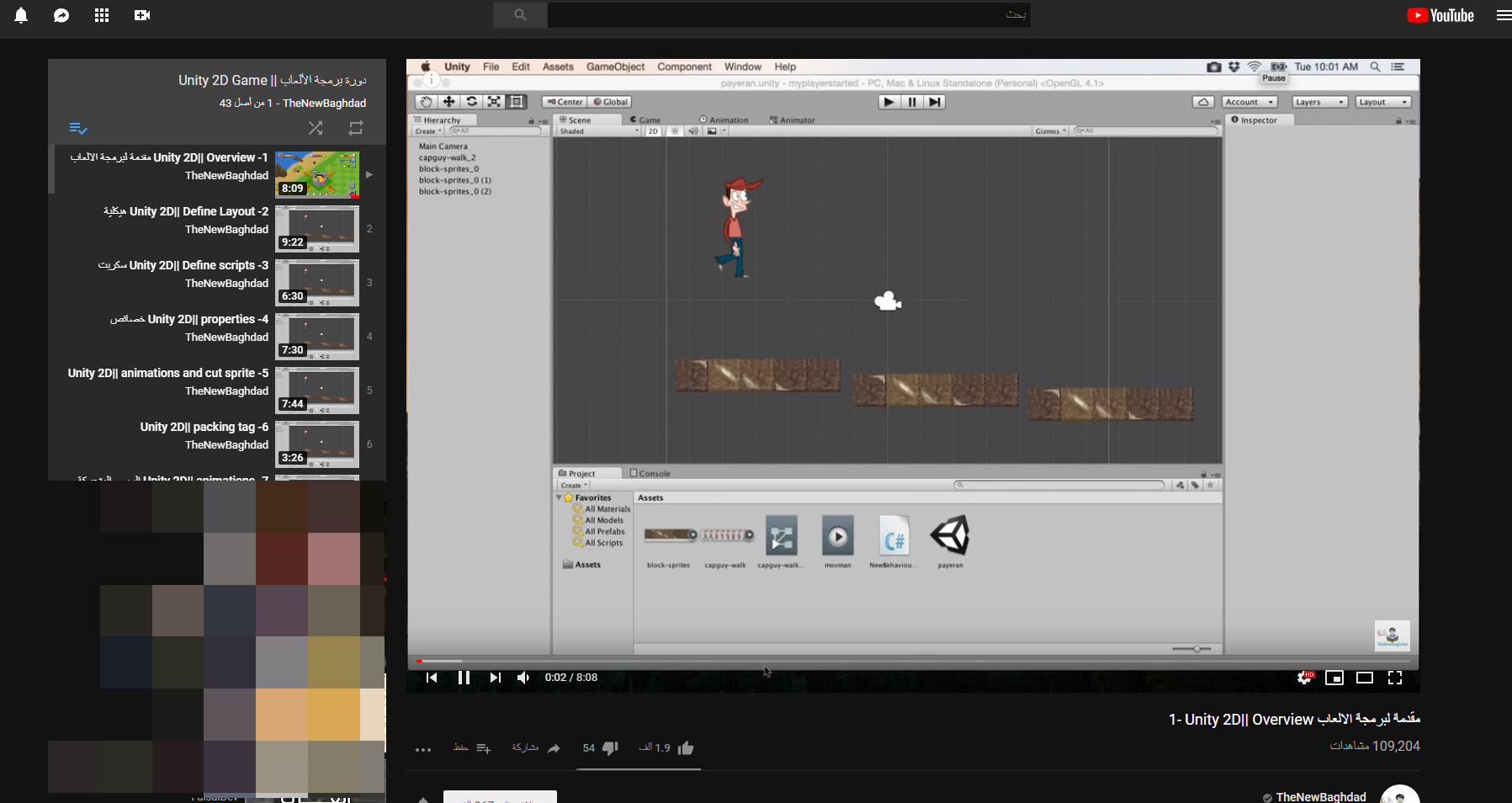Open the more actions ellipsis menu
Viewport: 1512px width, 803px height.
click(423, 749)
